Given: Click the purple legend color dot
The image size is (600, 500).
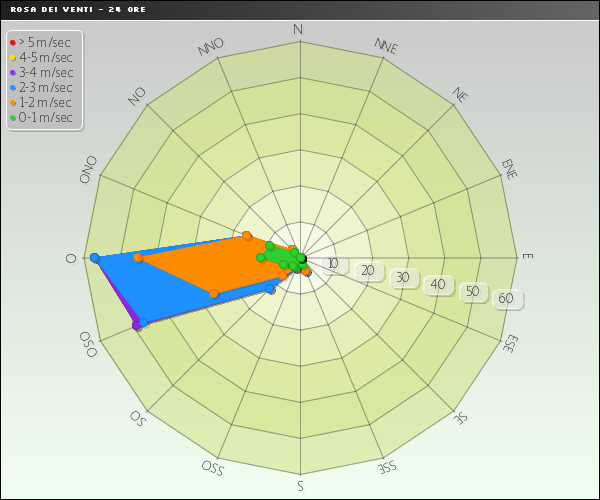Looking at the screenshot, I should pyautogui.click(x=13, y=73).
